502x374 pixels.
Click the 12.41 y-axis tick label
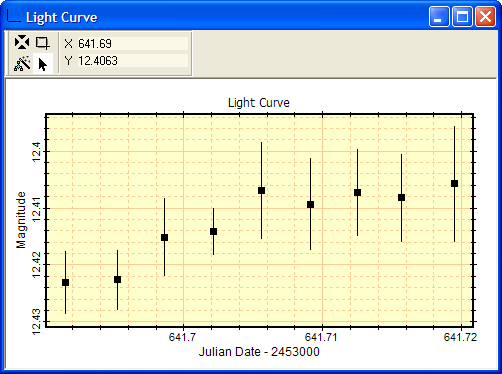coord(36,209)
